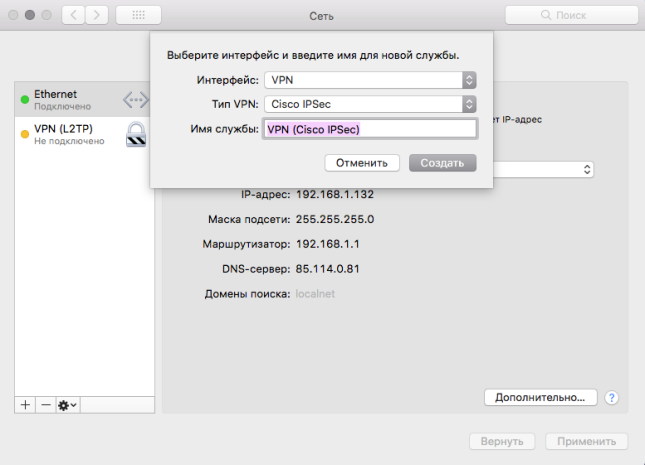Open the Интерфейс dropdown
Viewport: 645px width, 465px height.
[x=370, y=80]
